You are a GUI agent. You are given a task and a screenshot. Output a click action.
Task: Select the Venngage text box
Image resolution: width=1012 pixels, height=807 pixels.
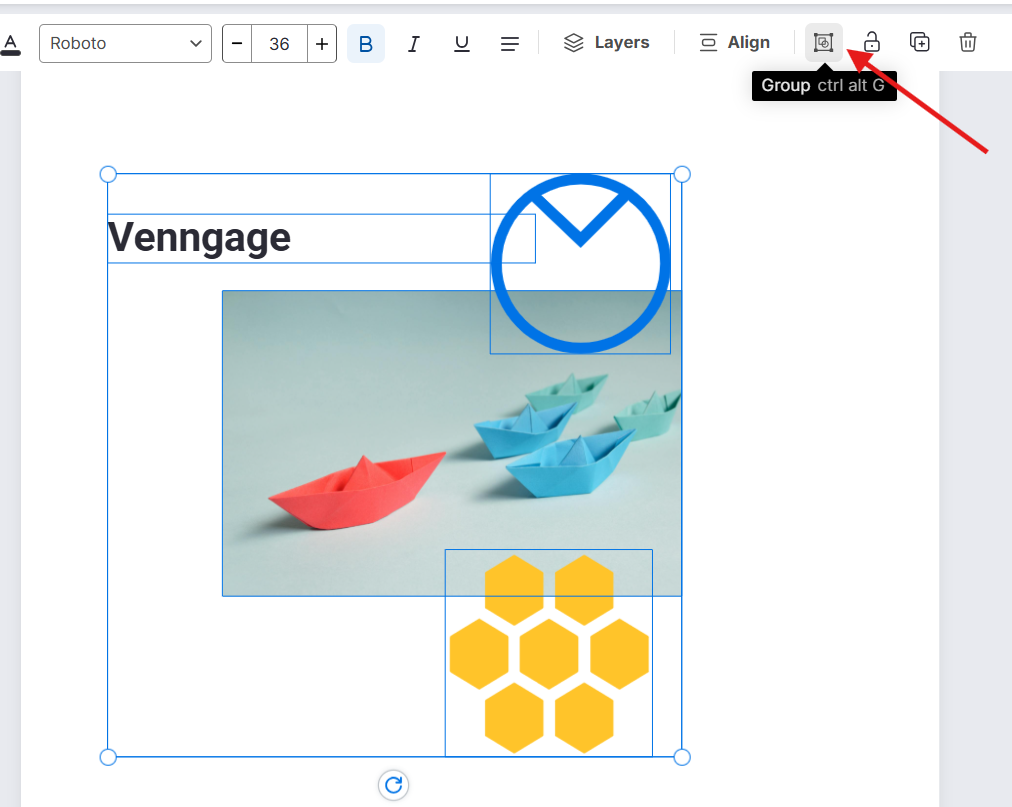pos(200,238)
